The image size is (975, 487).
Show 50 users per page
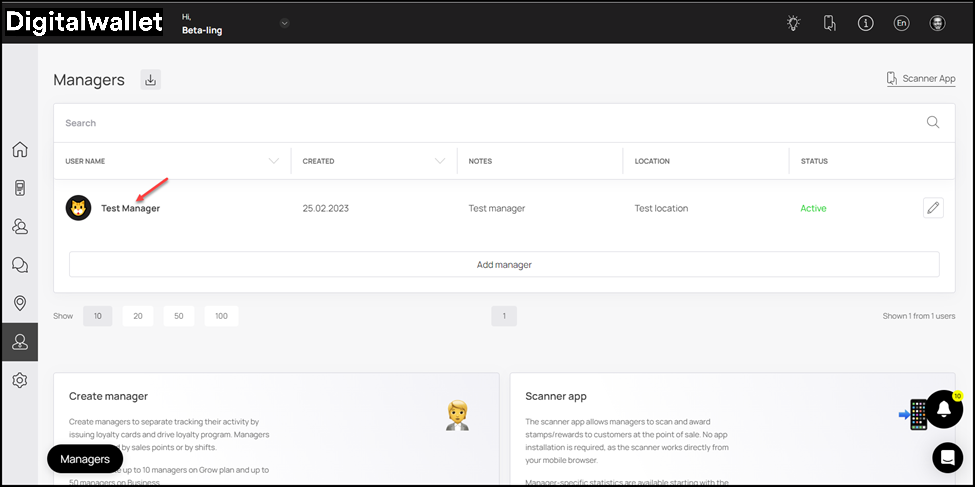pos(179,316)
